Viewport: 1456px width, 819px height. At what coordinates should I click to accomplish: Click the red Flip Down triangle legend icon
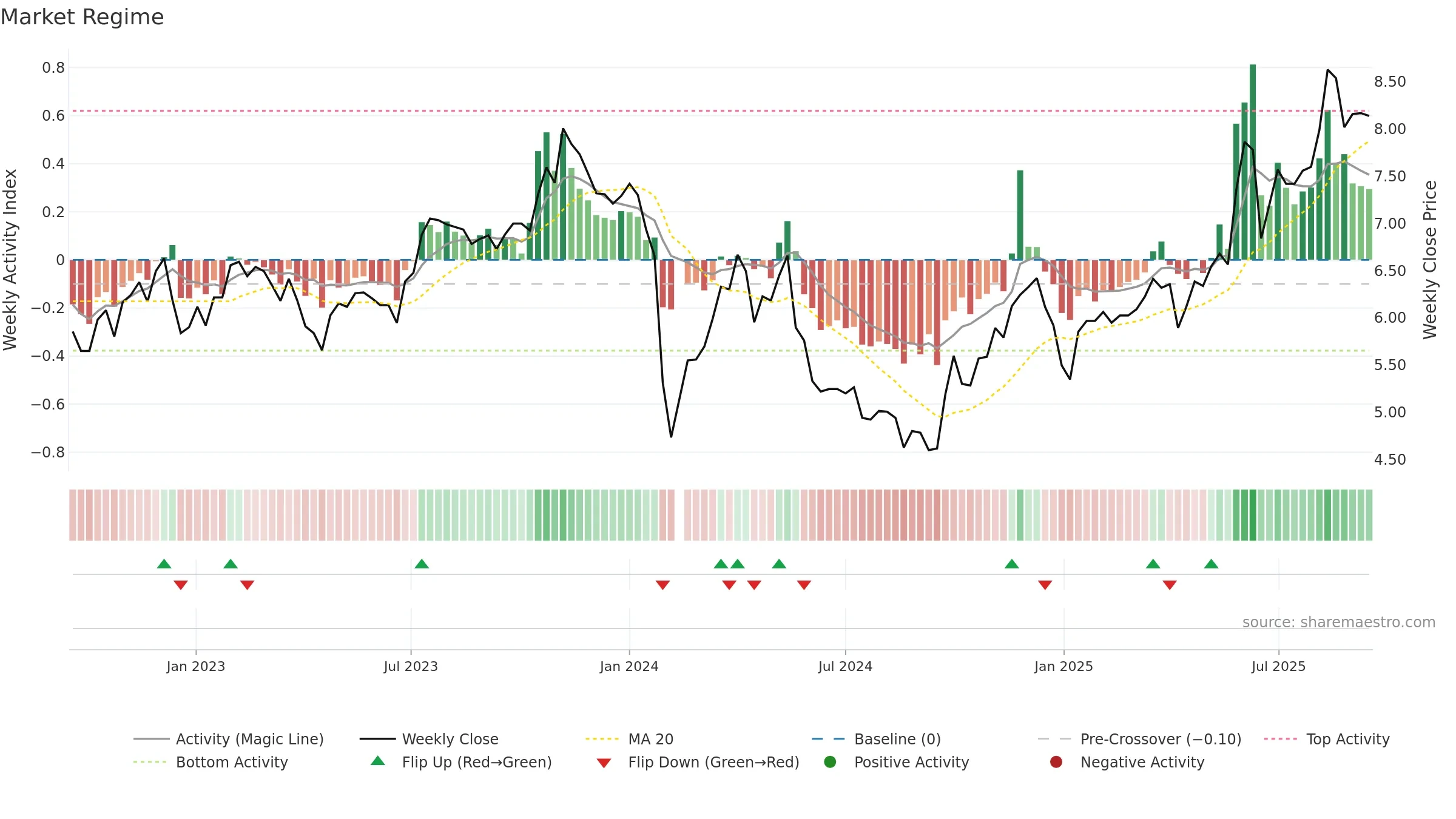click(x=604, y=763)
